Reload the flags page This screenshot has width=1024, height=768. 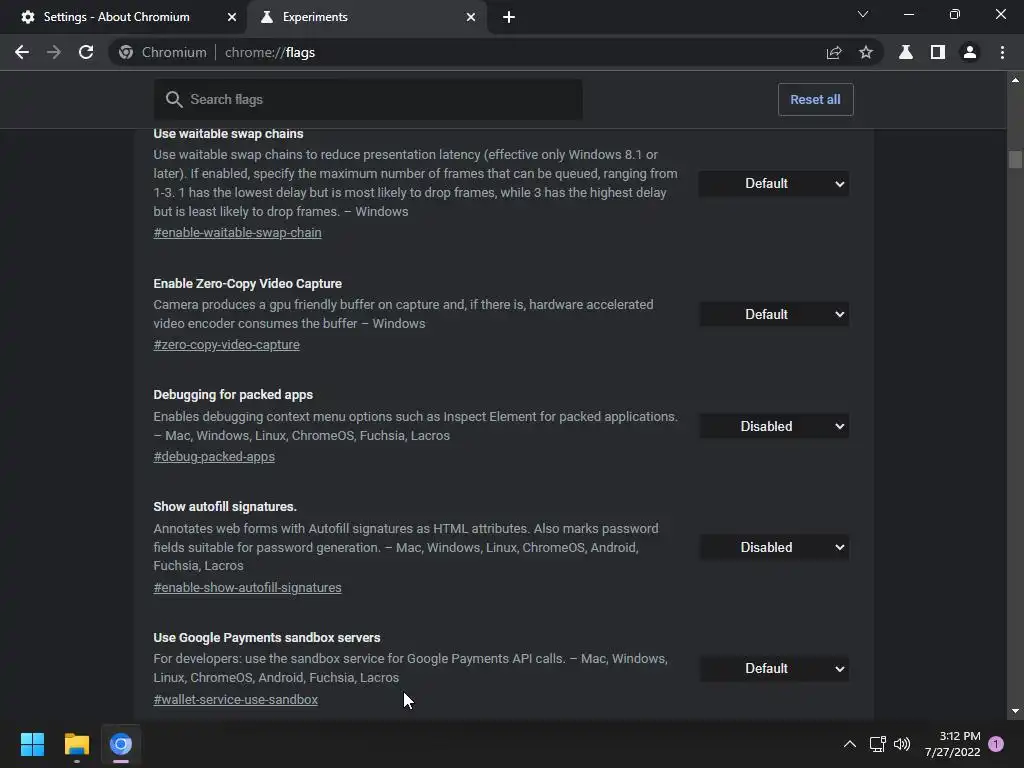(86, 52)
